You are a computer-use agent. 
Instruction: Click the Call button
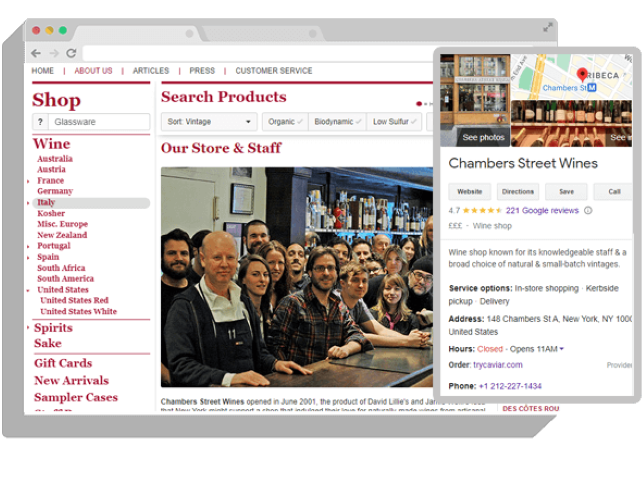pos(613,191)
